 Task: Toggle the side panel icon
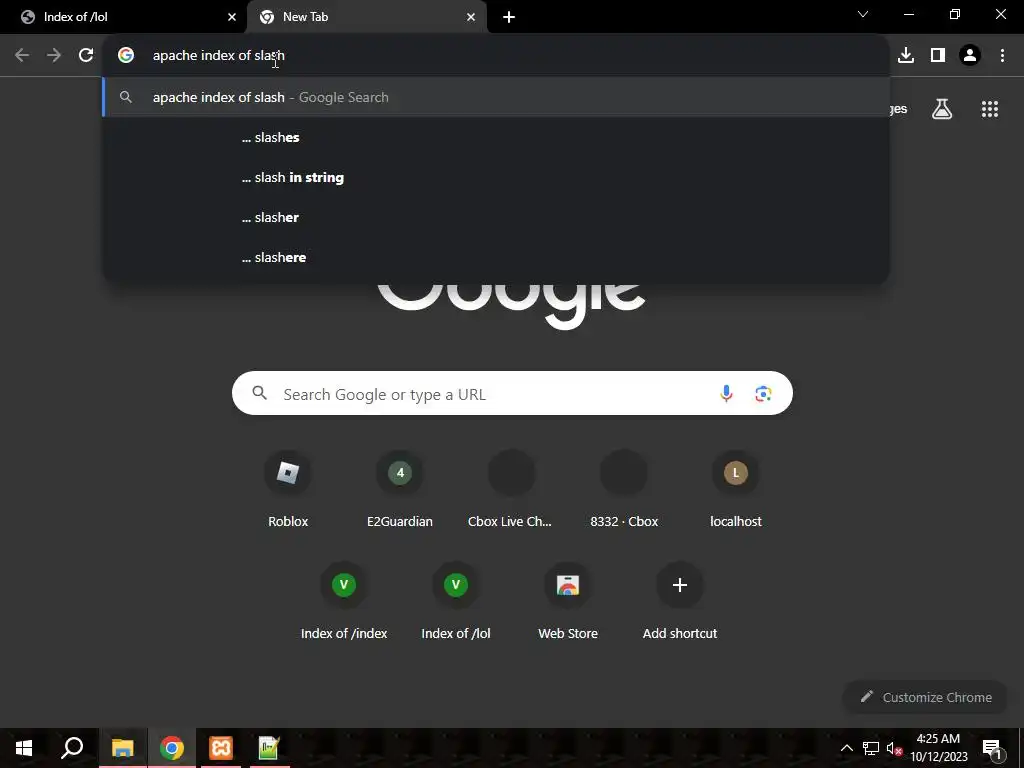coord(938,56)
